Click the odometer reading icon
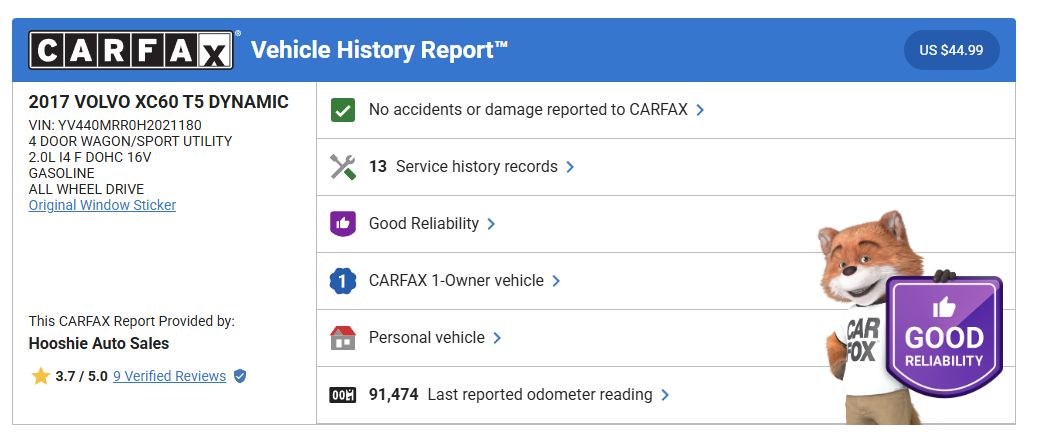Viewport: 1048px width, 435px height. (343, 395)
